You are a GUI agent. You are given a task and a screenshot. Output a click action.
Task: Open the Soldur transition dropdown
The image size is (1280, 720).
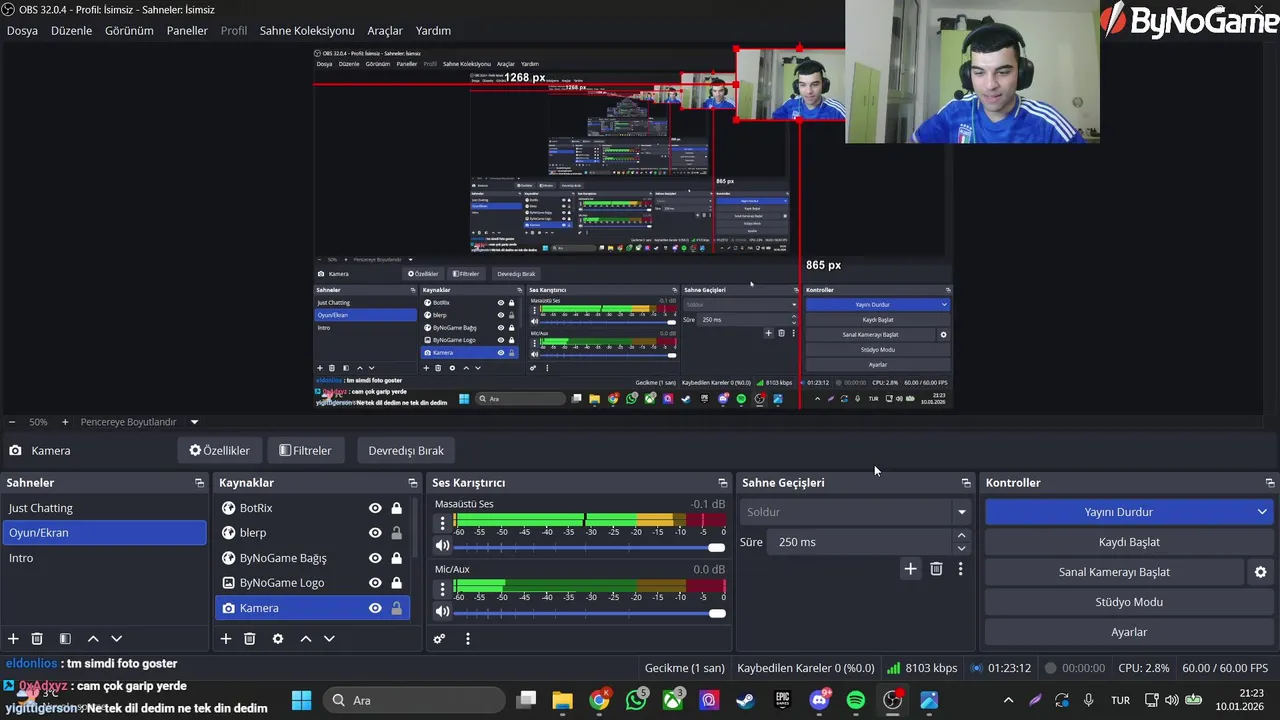coord(856,512)
